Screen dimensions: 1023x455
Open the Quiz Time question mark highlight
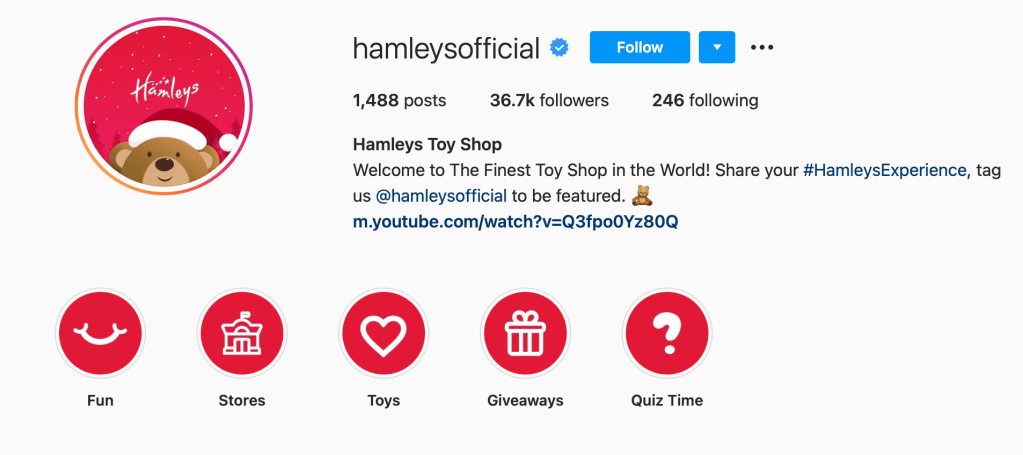pos(667,333)
